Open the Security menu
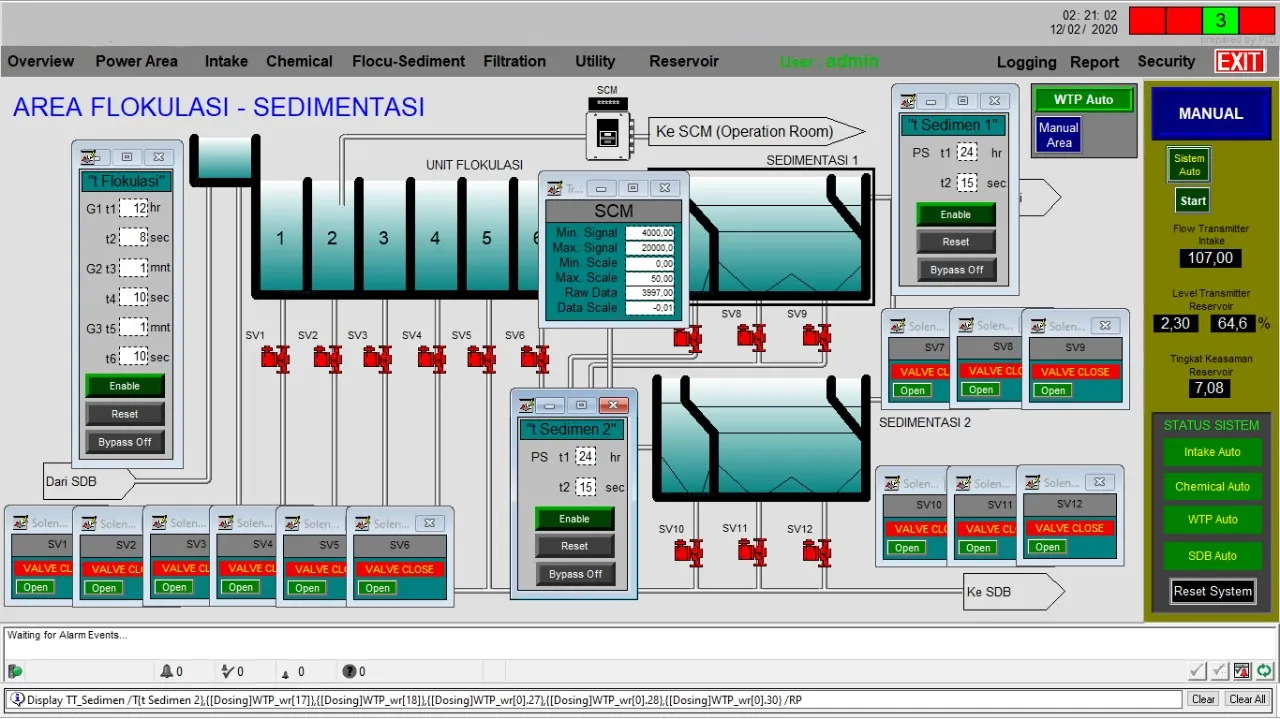 tap(1166, 62)
